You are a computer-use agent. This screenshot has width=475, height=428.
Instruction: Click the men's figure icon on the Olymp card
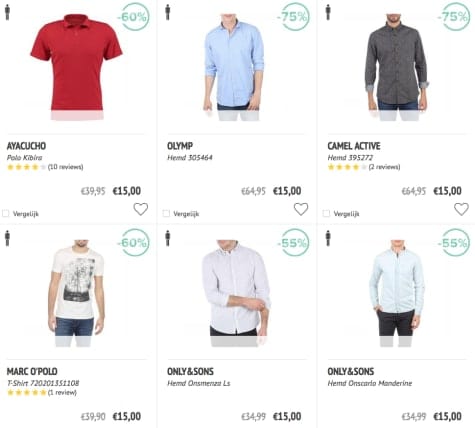pyautogui.click(x=168, y=12)
